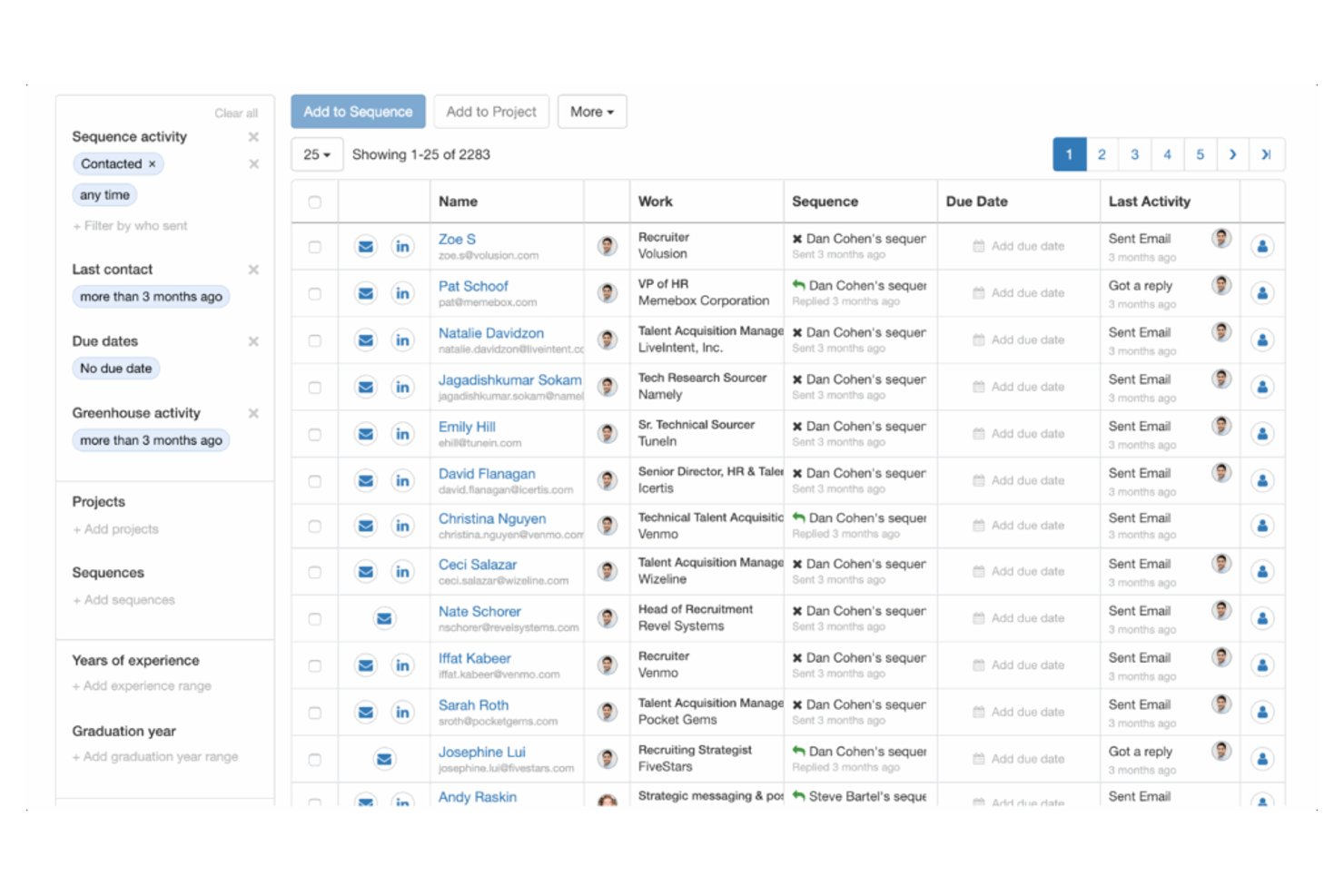Open Ceci Salazar's LinkedIn icon
Screen dimensions: 1344x896
(402, 572)
